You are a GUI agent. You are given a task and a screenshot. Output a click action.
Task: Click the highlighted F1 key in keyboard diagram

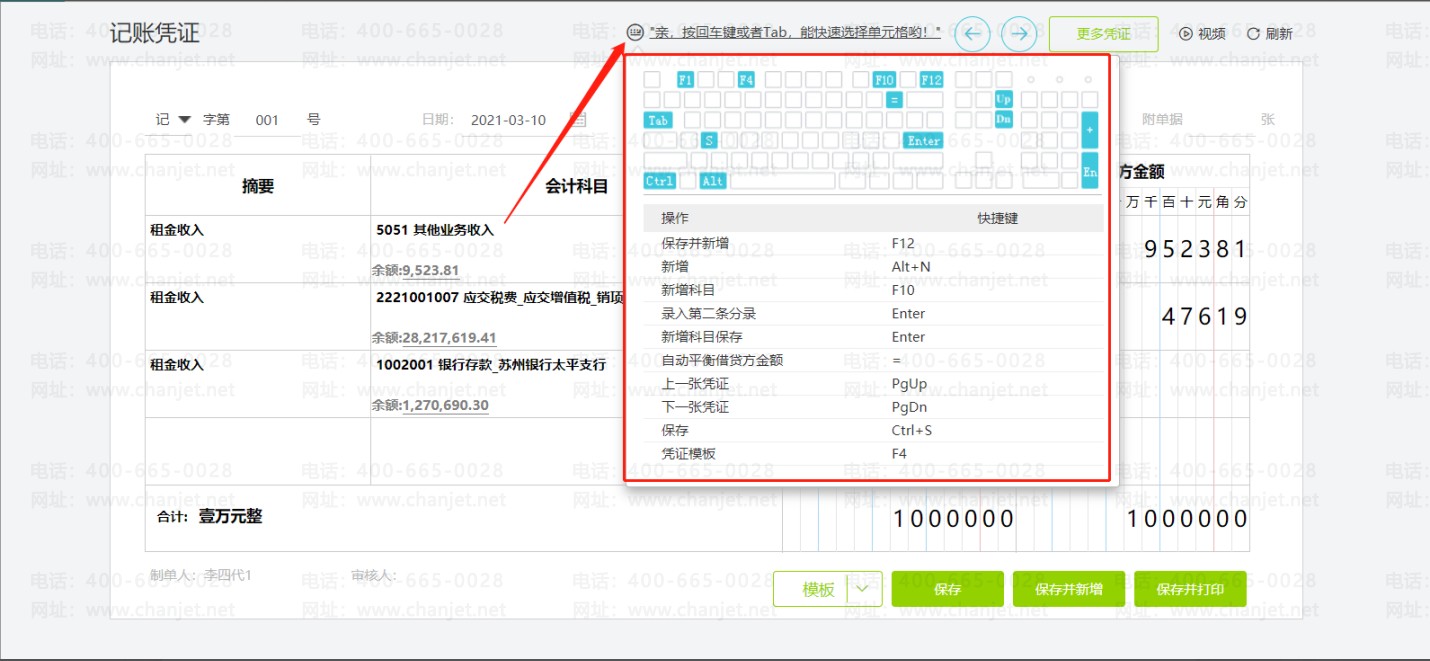click(x=685, y=79)
